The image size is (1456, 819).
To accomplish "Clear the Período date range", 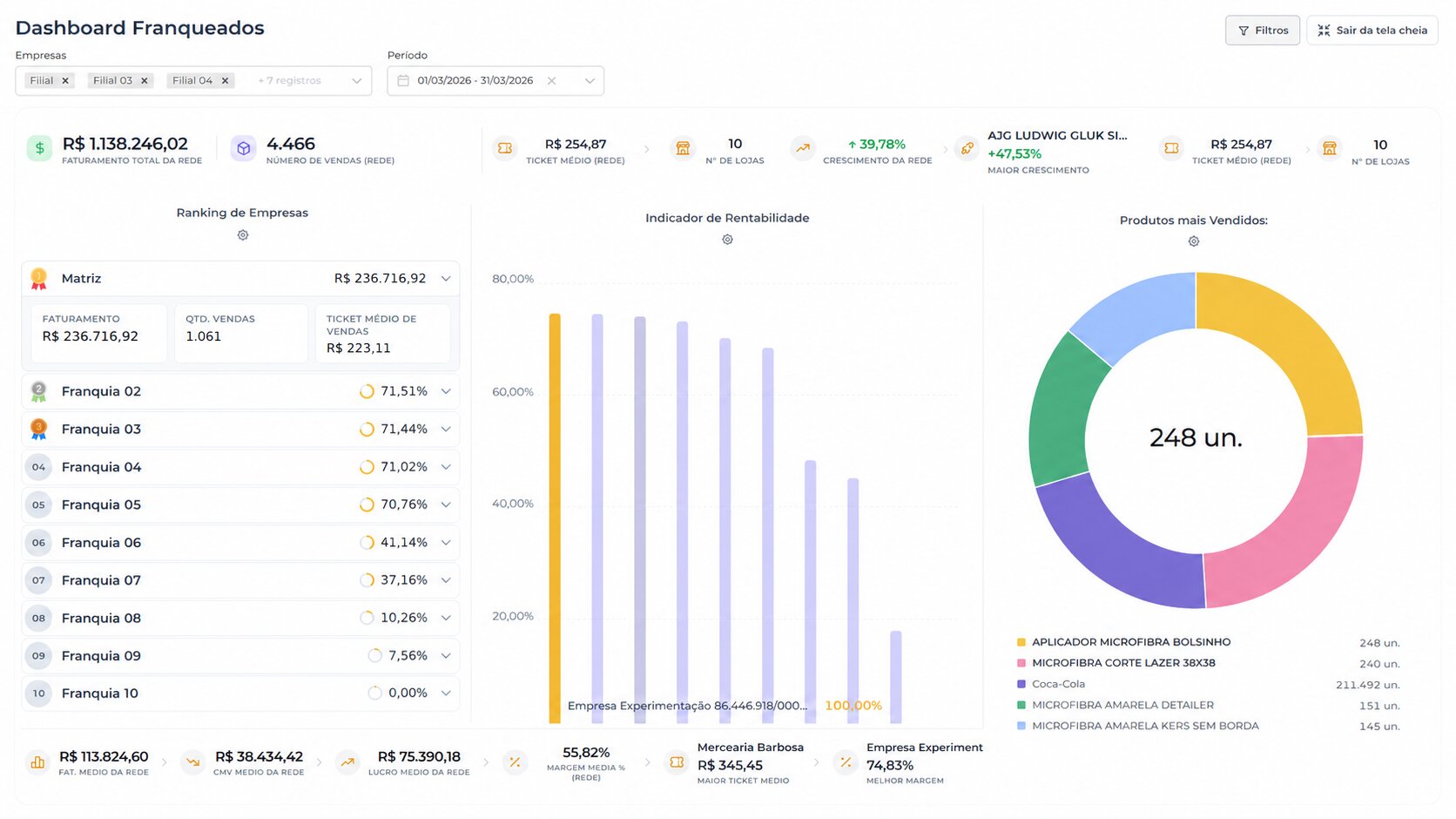I will 551,81.
